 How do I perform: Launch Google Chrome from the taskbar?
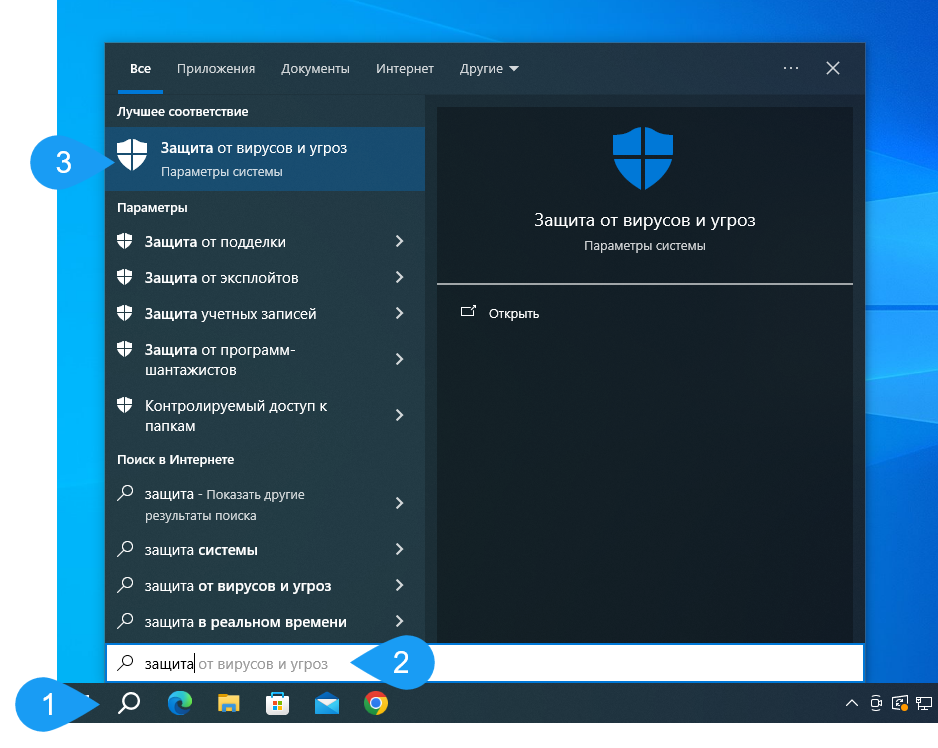376,704
